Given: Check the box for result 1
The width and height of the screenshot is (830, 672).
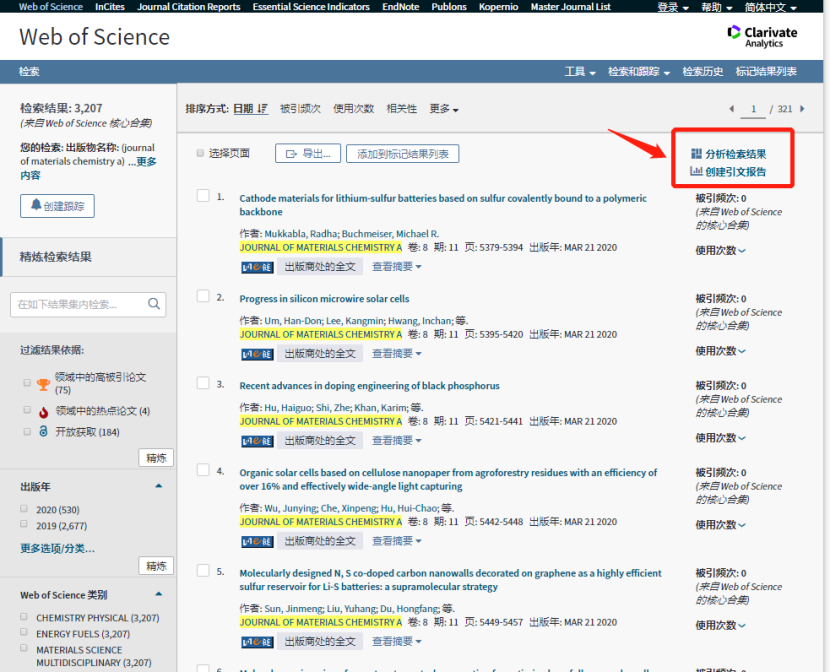Looking at the screenshot, I should tap(203, 196).
